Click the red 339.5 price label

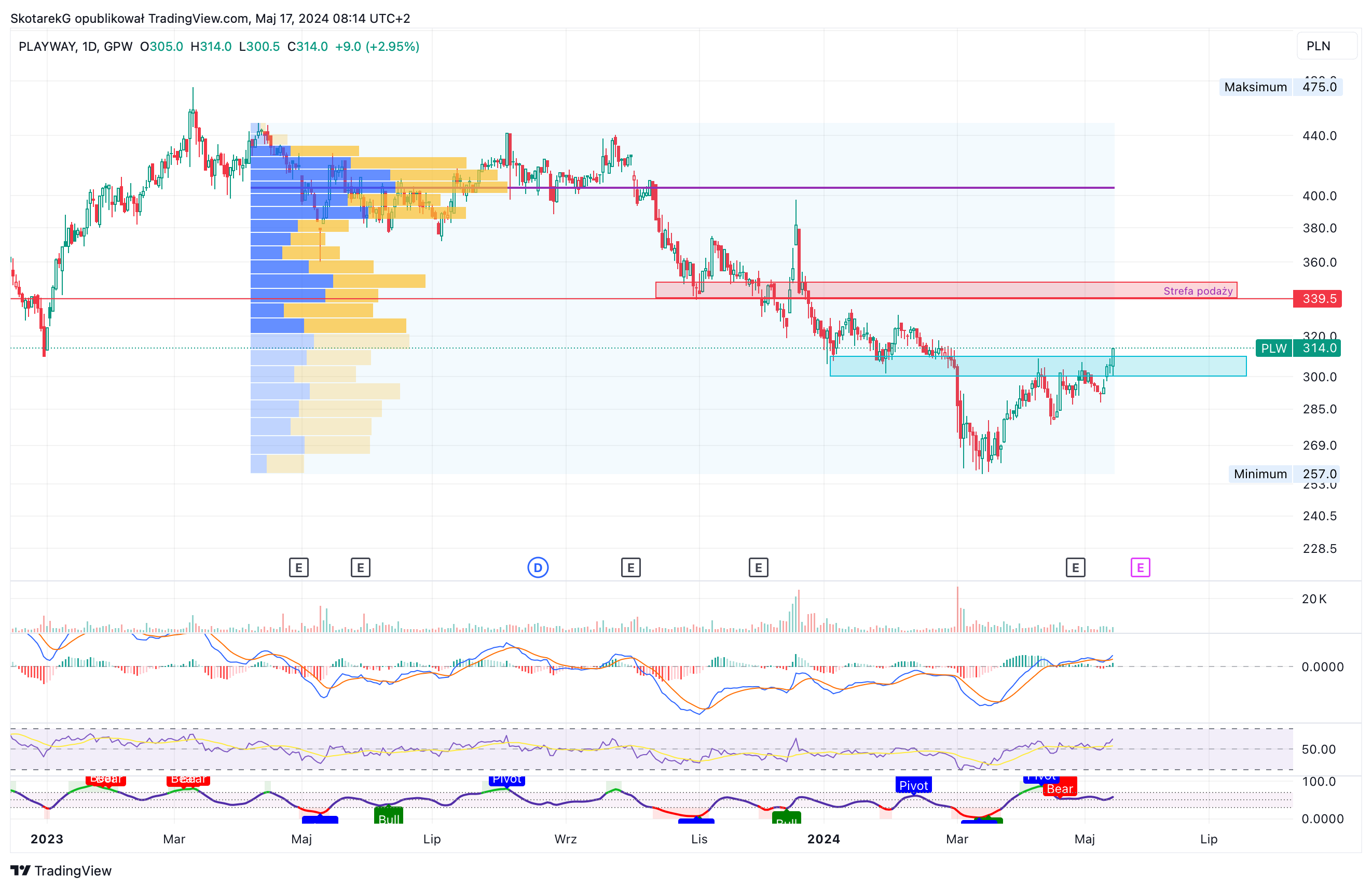[x=1317, y=298]
